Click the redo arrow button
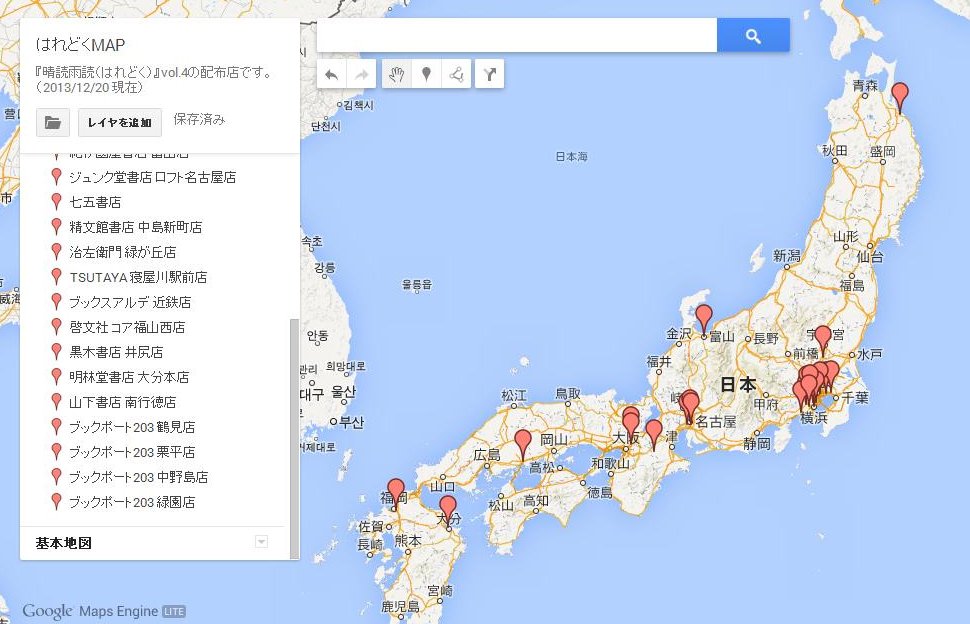The image size is (970, 624). (361, 74)
